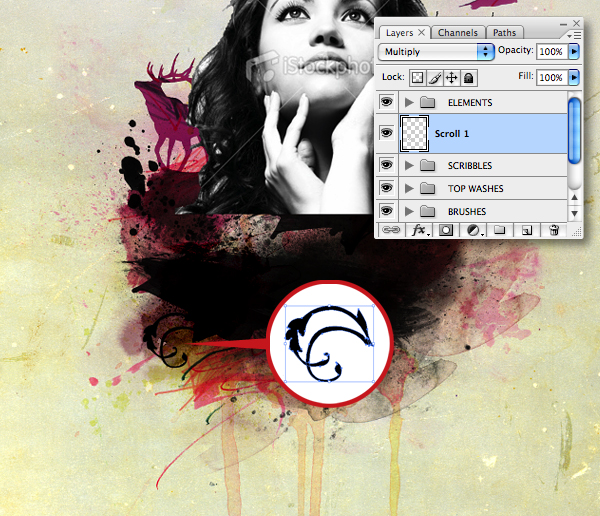Click the layers list scrollbar thumb
The height and width of the screenshot is (516, 600).
coord(574,130)
